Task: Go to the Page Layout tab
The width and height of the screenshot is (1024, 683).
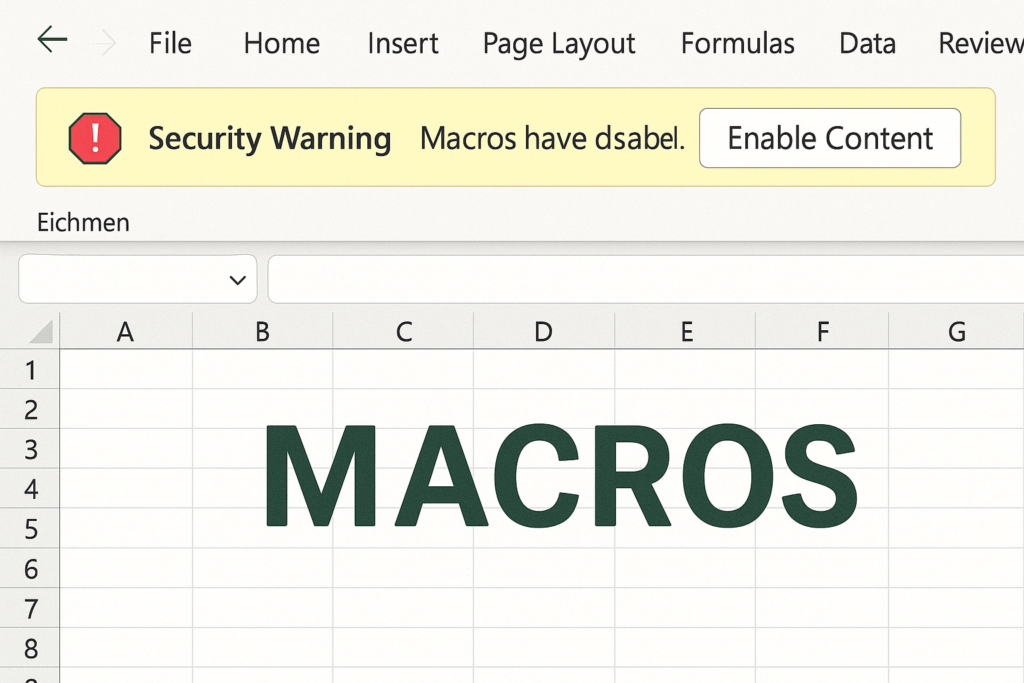Action: [x=559, y=44]
